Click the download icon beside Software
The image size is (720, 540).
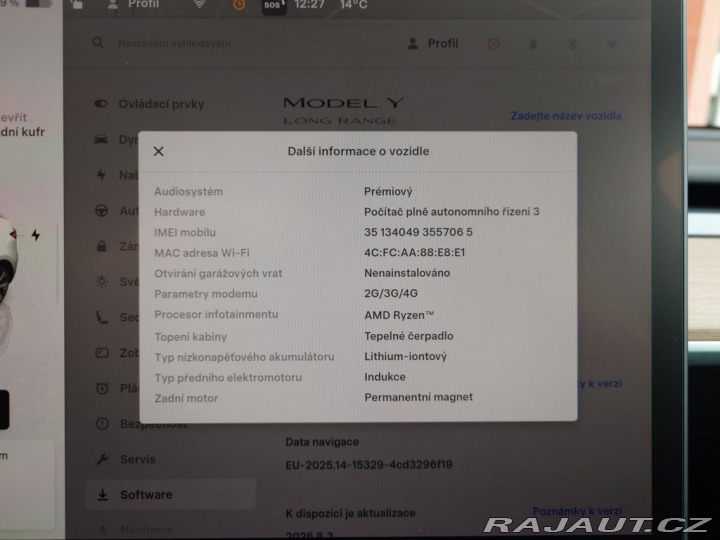click(x=103, y=495)
